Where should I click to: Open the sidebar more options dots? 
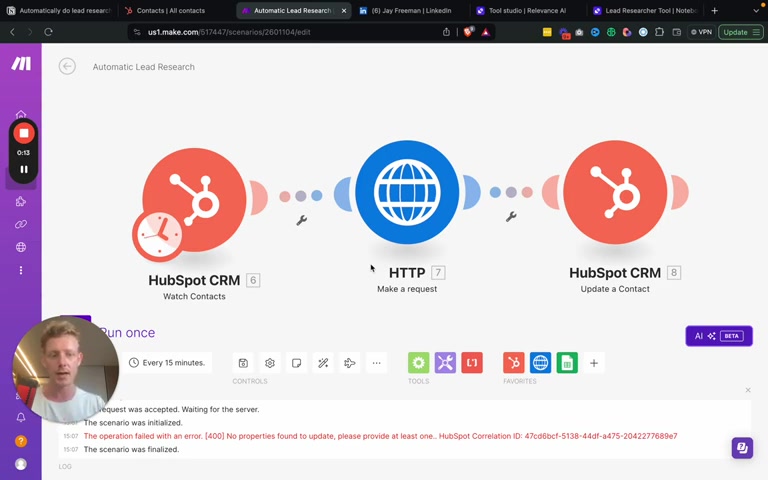click(21, 270)
